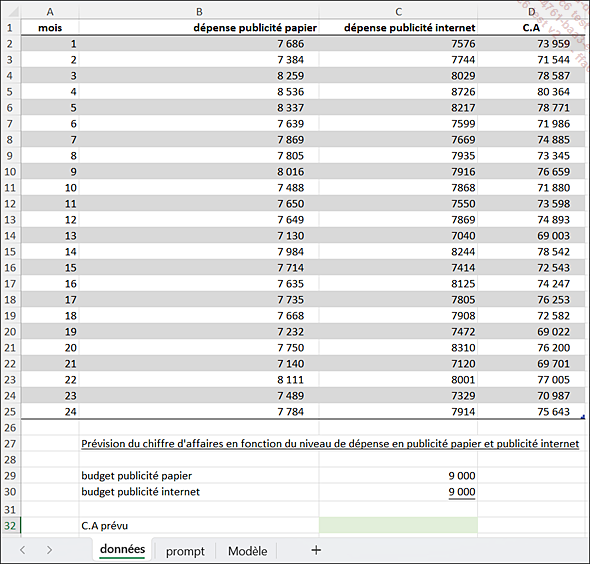Viewport: 590px width, 564px height.
Task: Add a new sheet with plus icon
Action: [316, 550]
